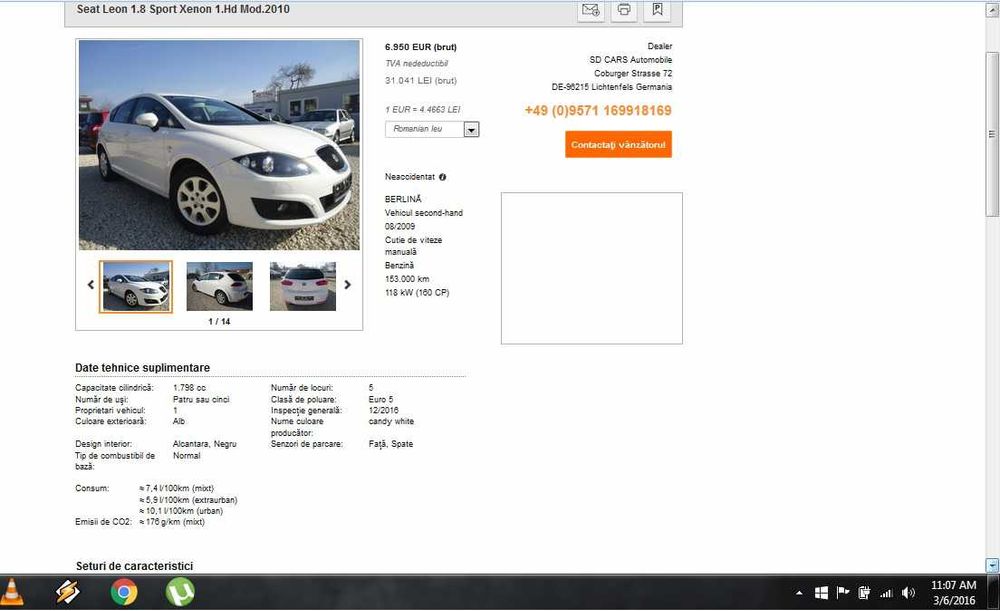1000x611 pixels.
Task: Show next gallery thumbnails arrow
Action: pos(348,285)
